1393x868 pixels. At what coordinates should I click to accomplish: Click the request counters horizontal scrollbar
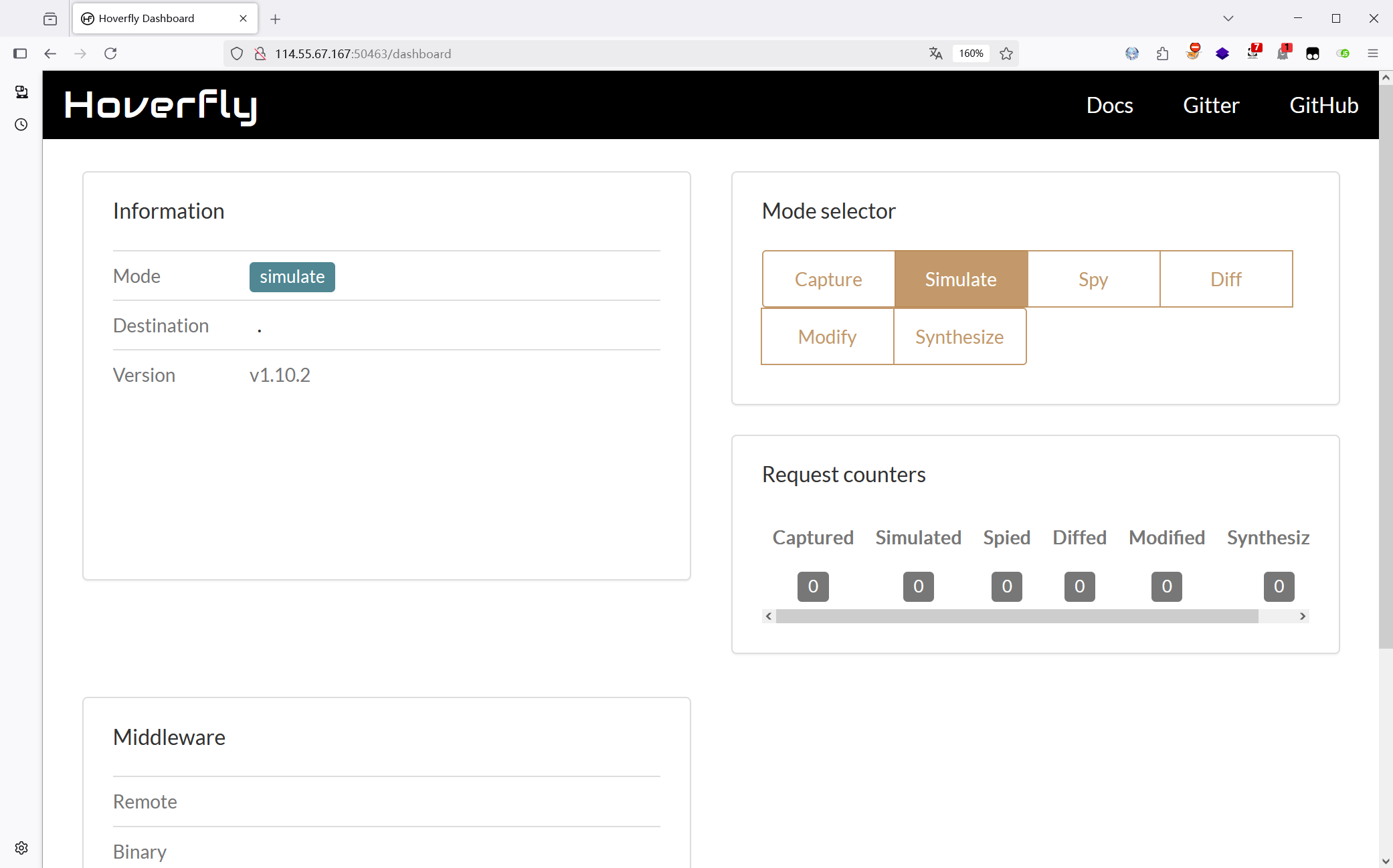tap(1017, 616)
